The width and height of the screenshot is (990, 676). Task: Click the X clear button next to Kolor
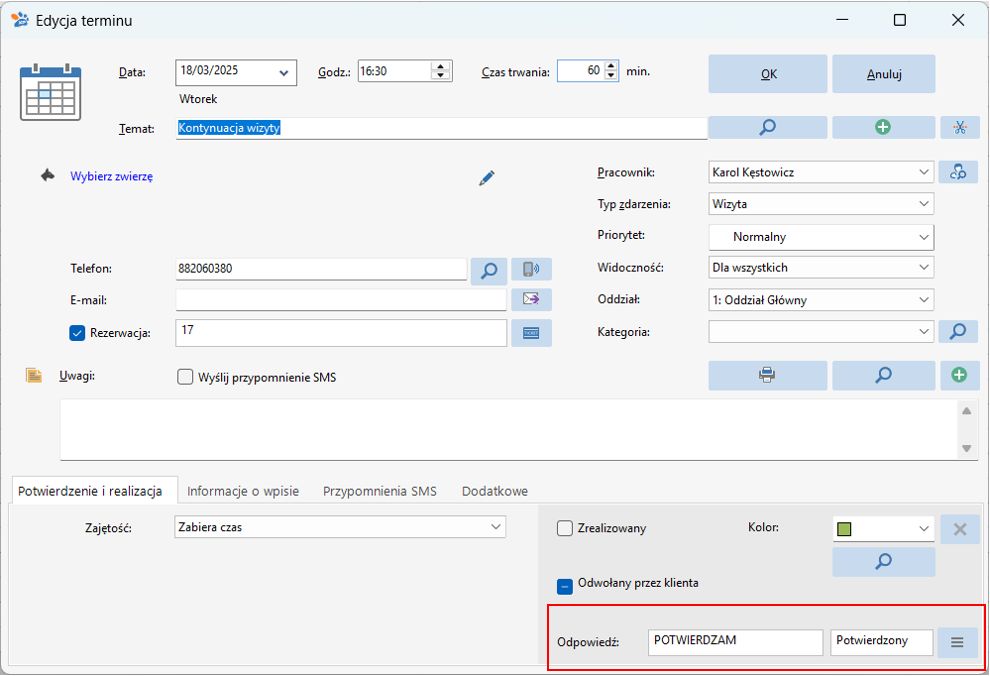point(959,529)
